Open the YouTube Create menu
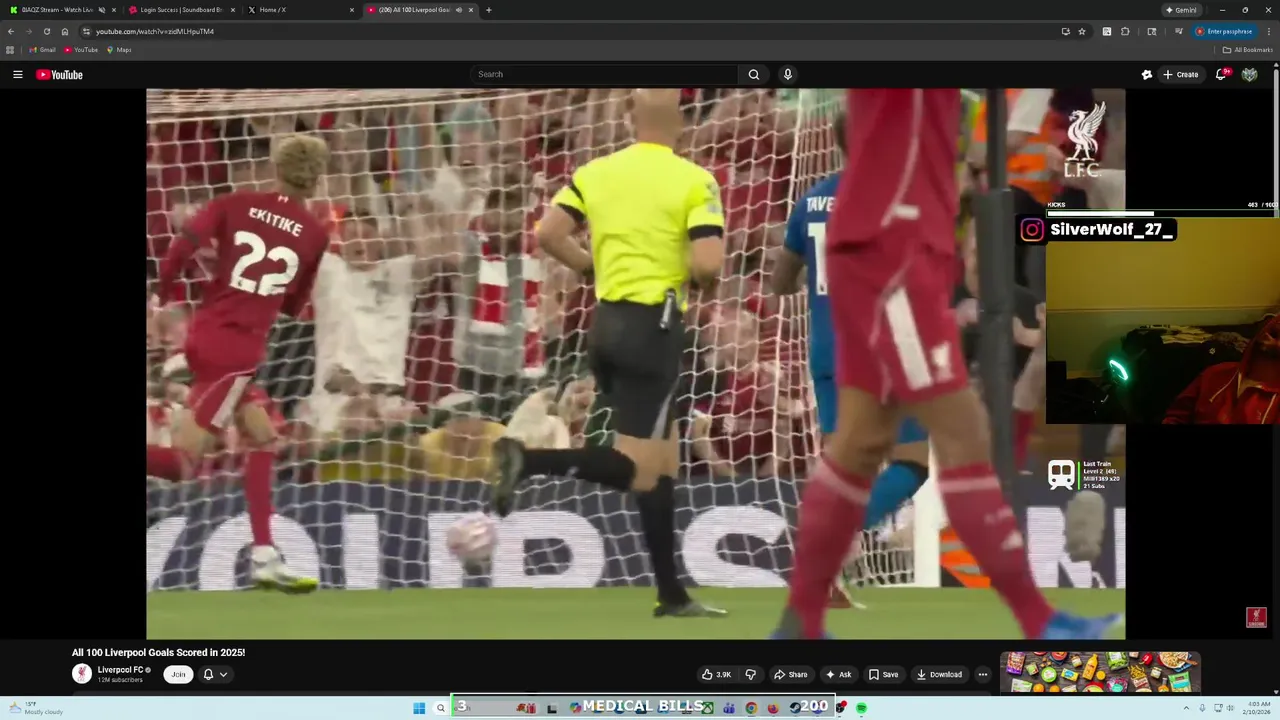1280x720 pixels. coord(1180,75)
